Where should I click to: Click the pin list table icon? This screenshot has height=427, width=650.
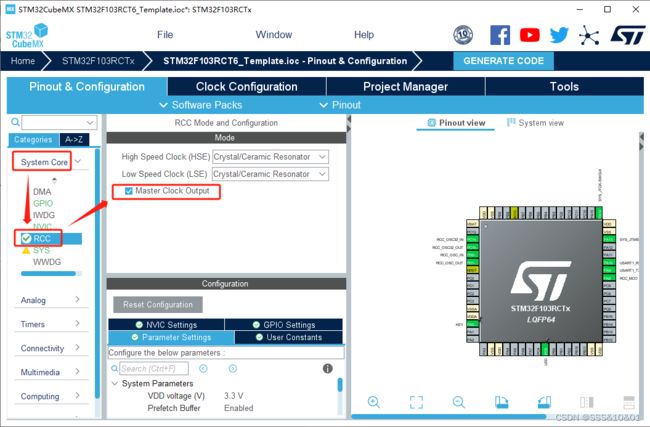point(629,402)
